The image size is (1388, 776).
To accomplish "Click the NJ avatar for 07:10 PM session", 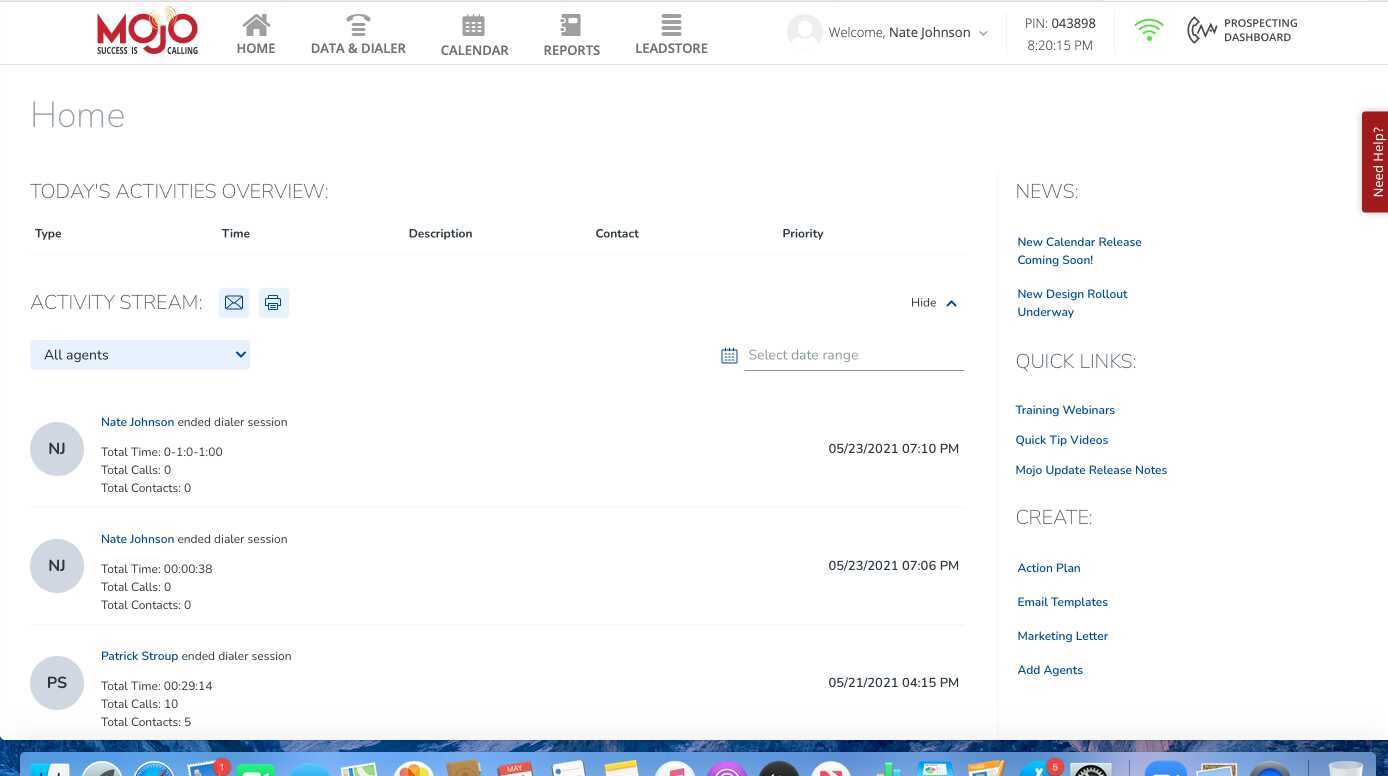I will pos(57,449).
